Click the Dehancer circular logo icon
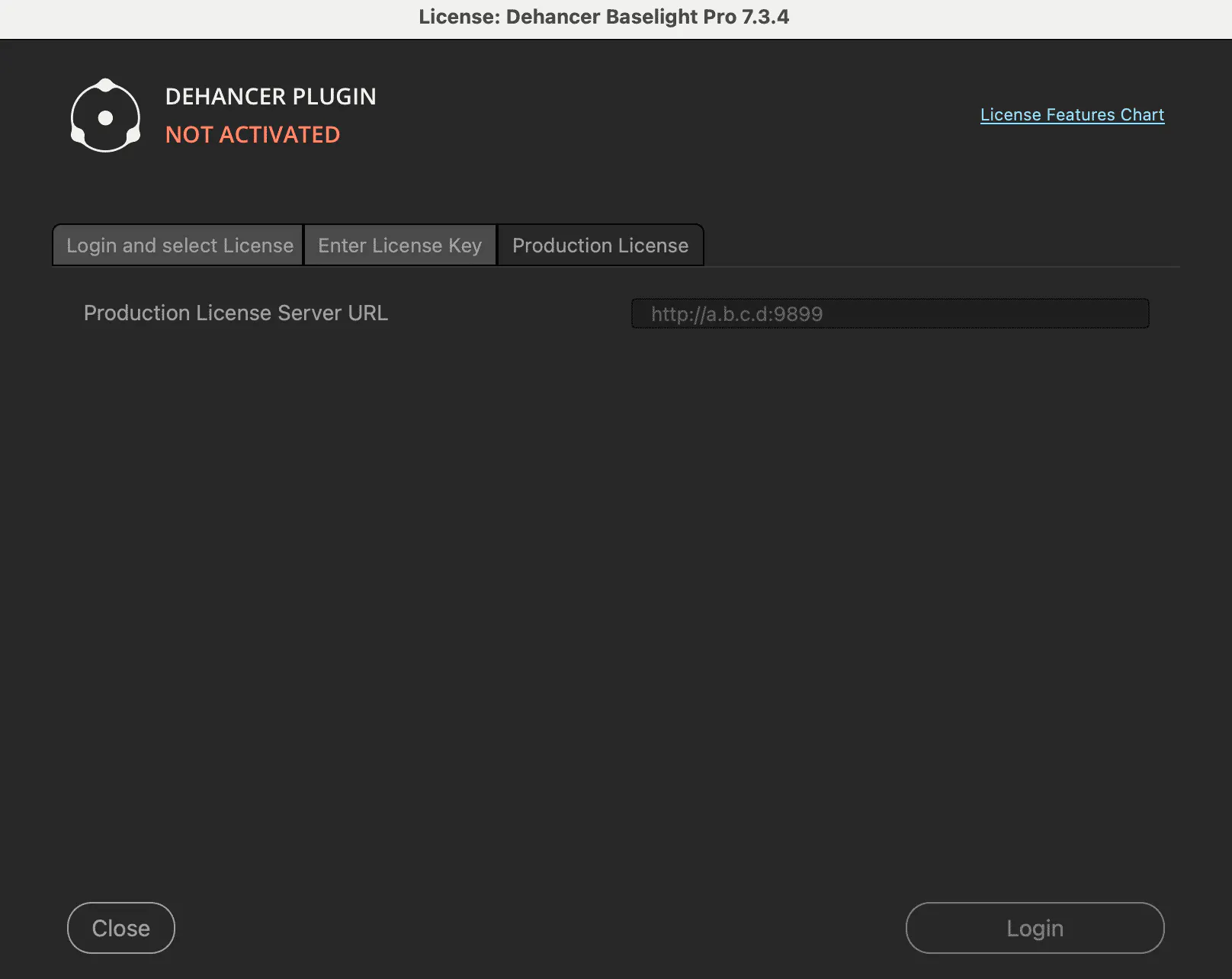 click(x=105, y=116)
